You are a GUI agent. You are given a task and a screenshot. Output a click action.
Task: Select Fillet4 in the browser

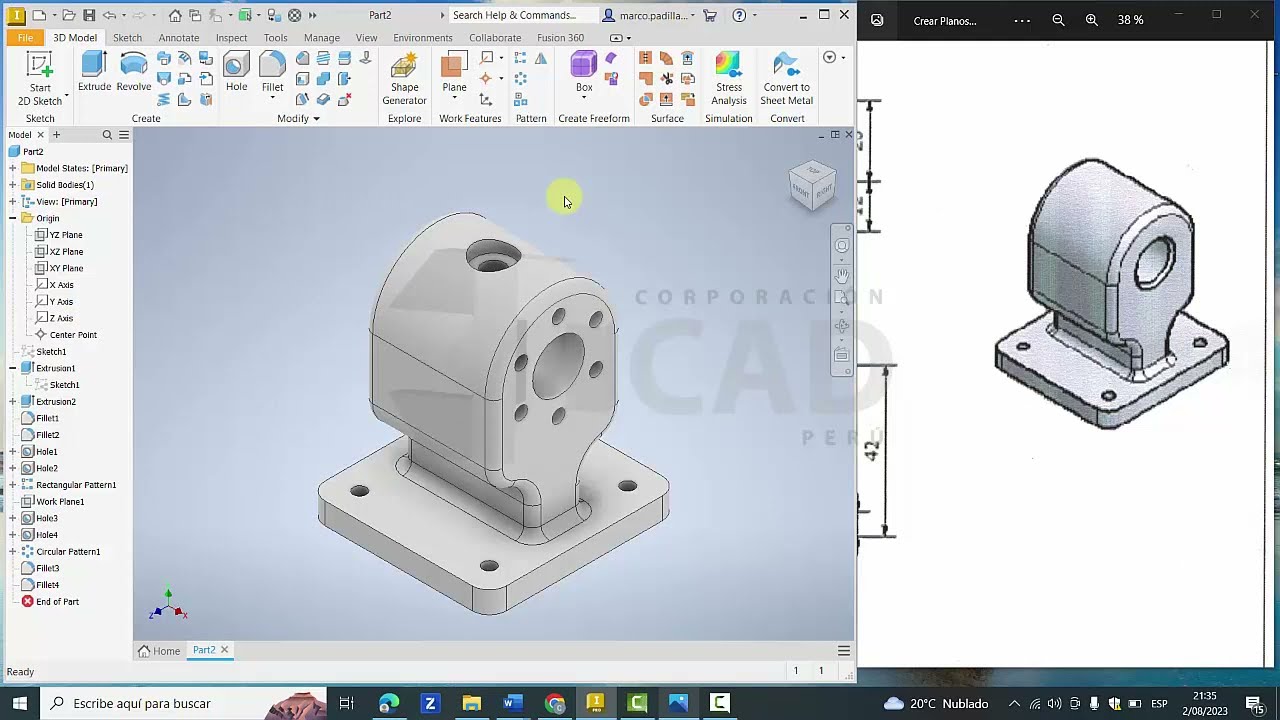coord(47,585)
